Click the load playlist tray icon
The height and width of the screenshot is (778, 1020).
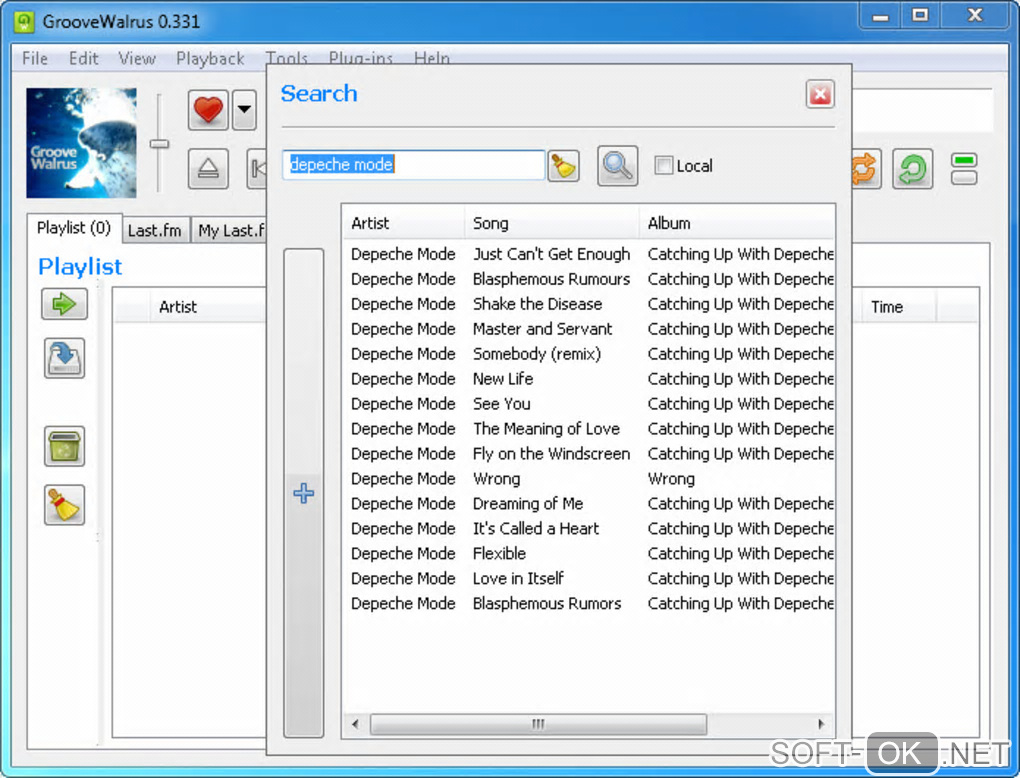tap(64, 358)
